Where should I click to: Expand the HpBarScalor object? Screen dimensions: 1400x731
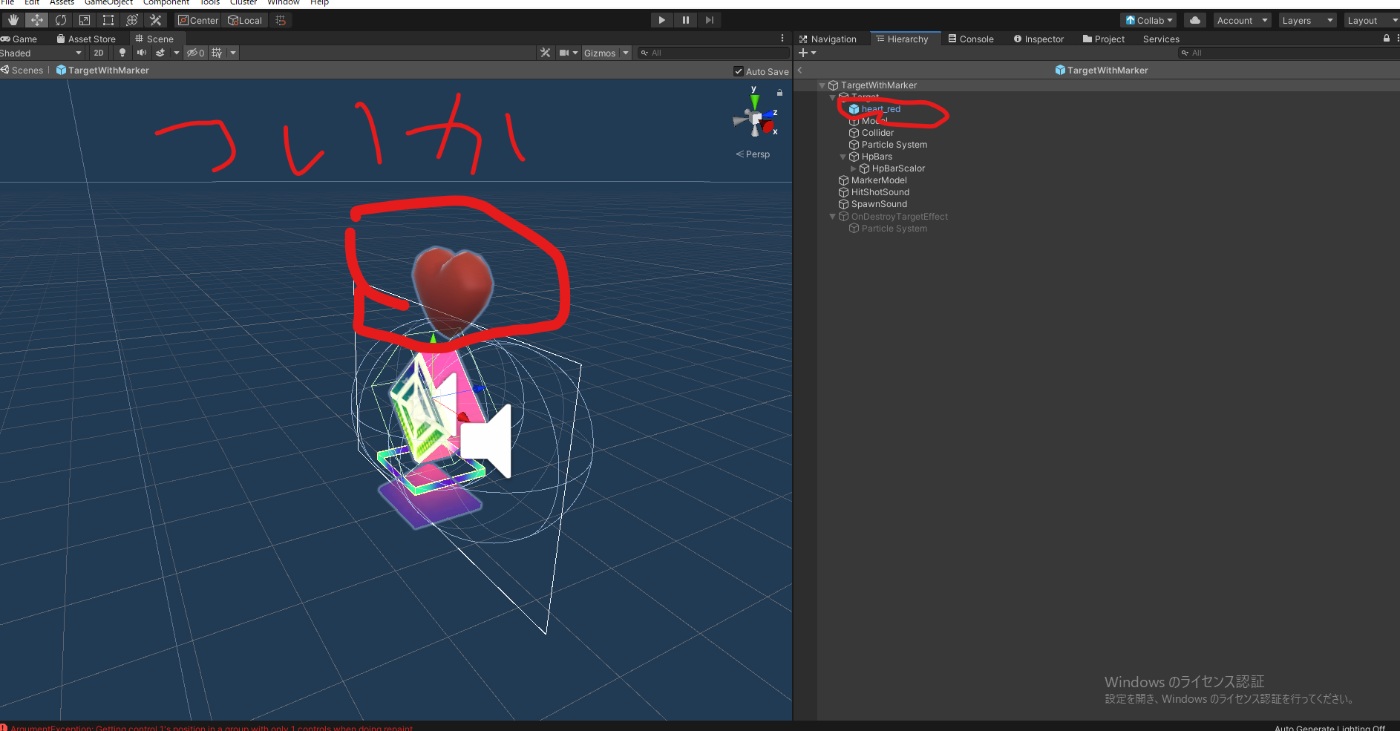click(853, 169)
